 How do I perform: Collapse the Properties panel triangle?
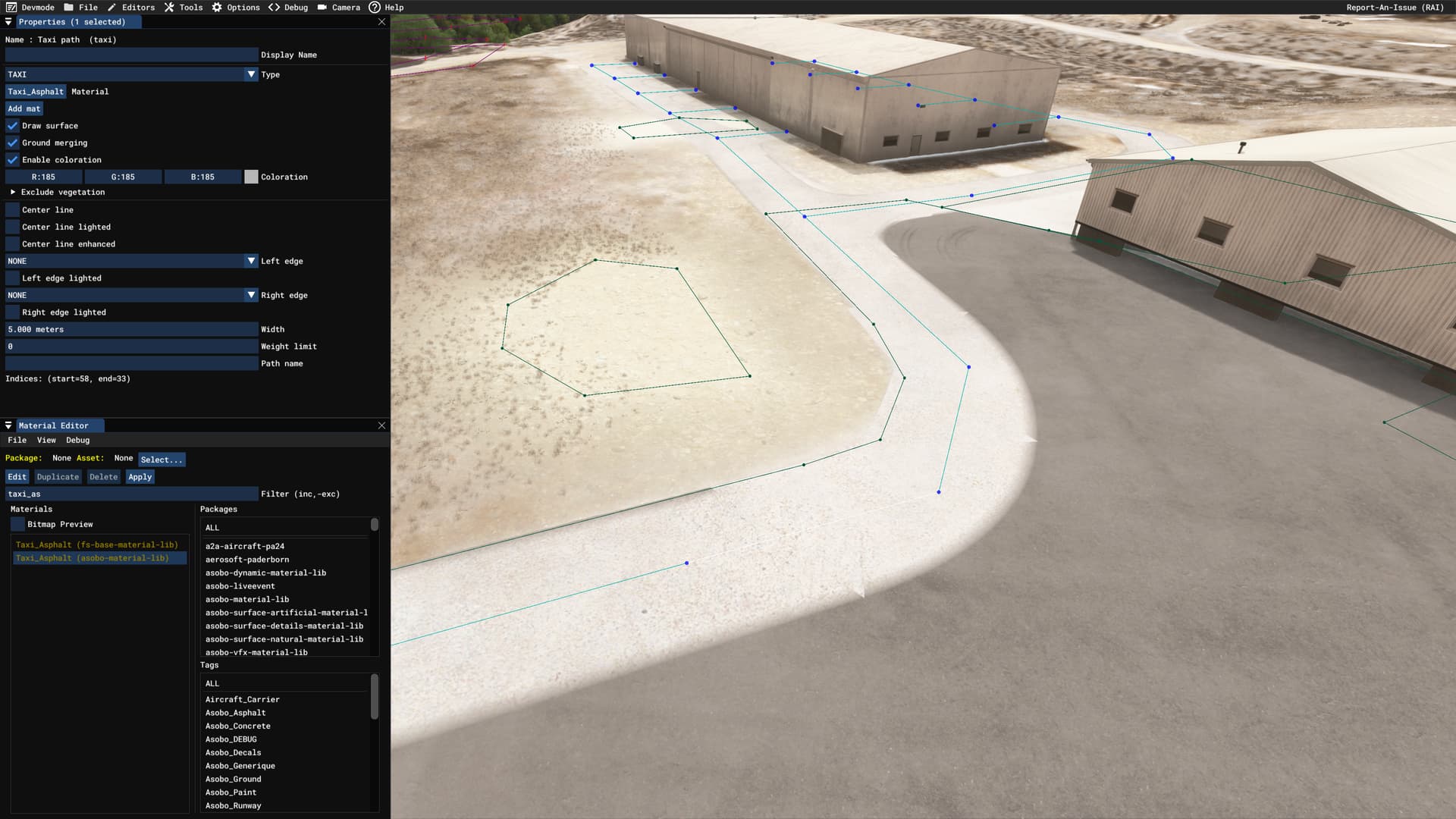[x=8, y=22]
